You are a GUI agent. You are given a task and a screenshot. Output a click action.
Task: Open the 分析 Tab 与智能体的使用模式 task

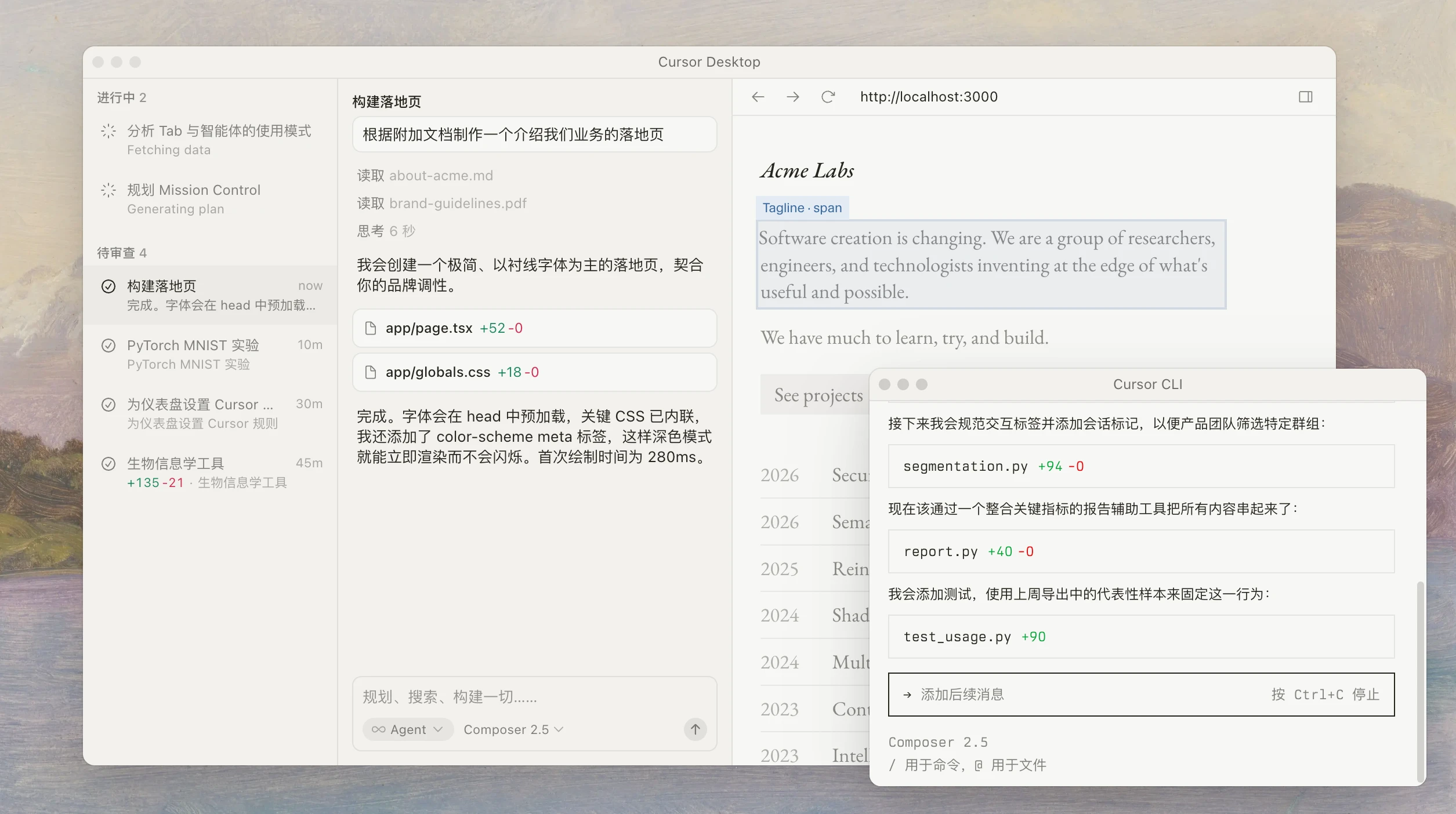[x=210, y=140]
